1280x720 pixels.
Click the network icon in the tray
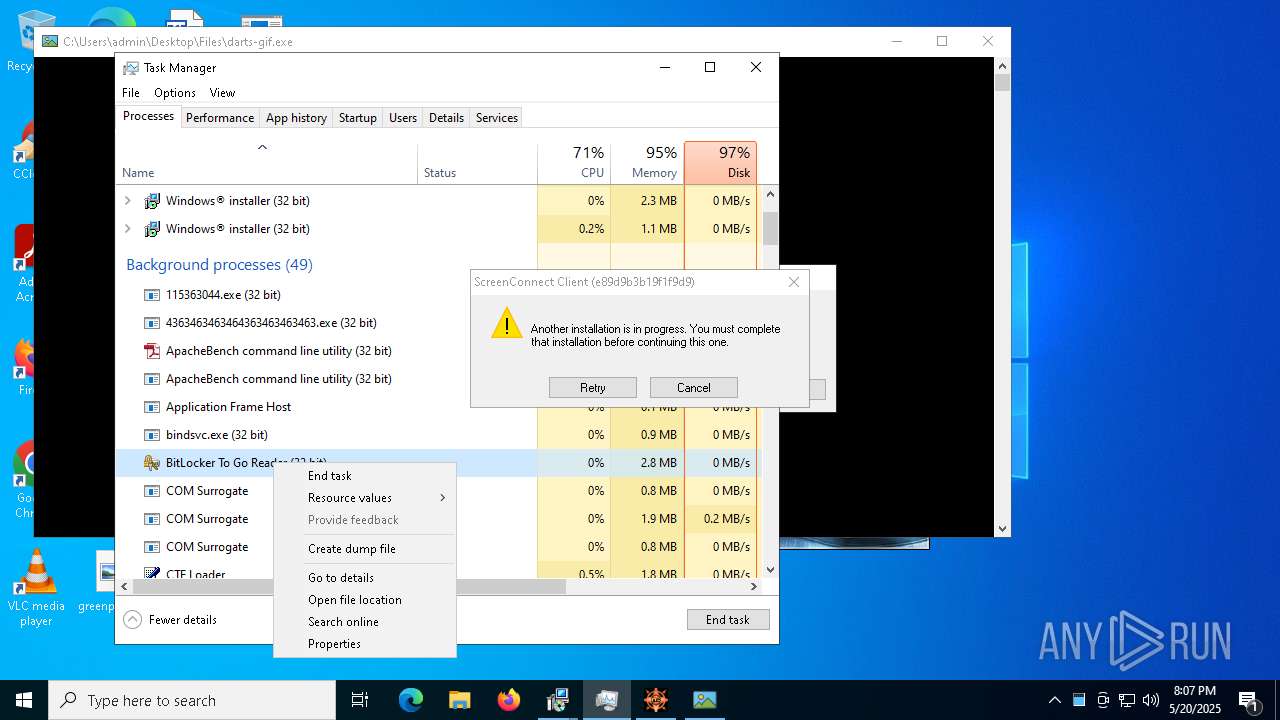1127,700
